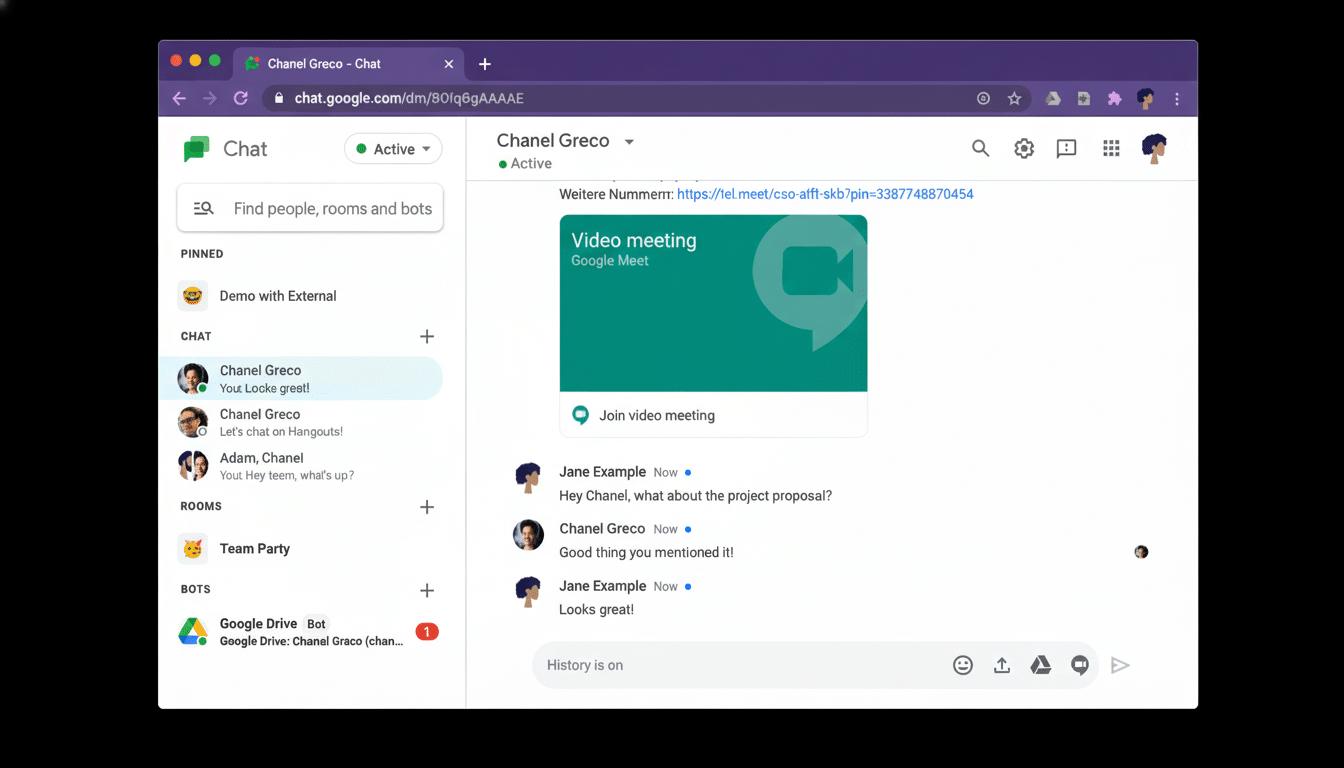Open the Chrome three-dot menu

tap(1177, 98)
